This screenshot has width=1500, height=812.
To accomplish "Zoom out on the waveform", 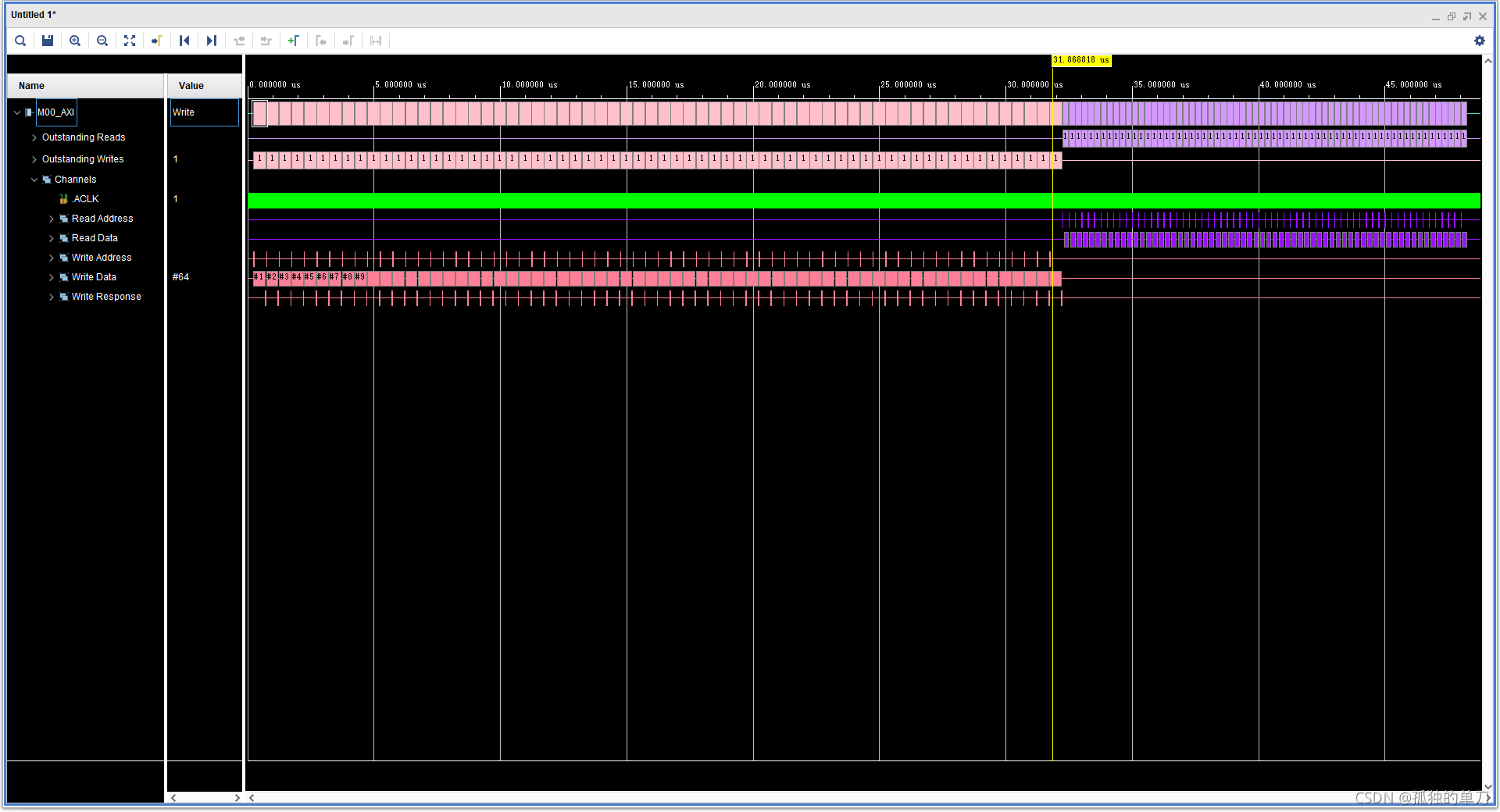I will click(x=102, y=41).
